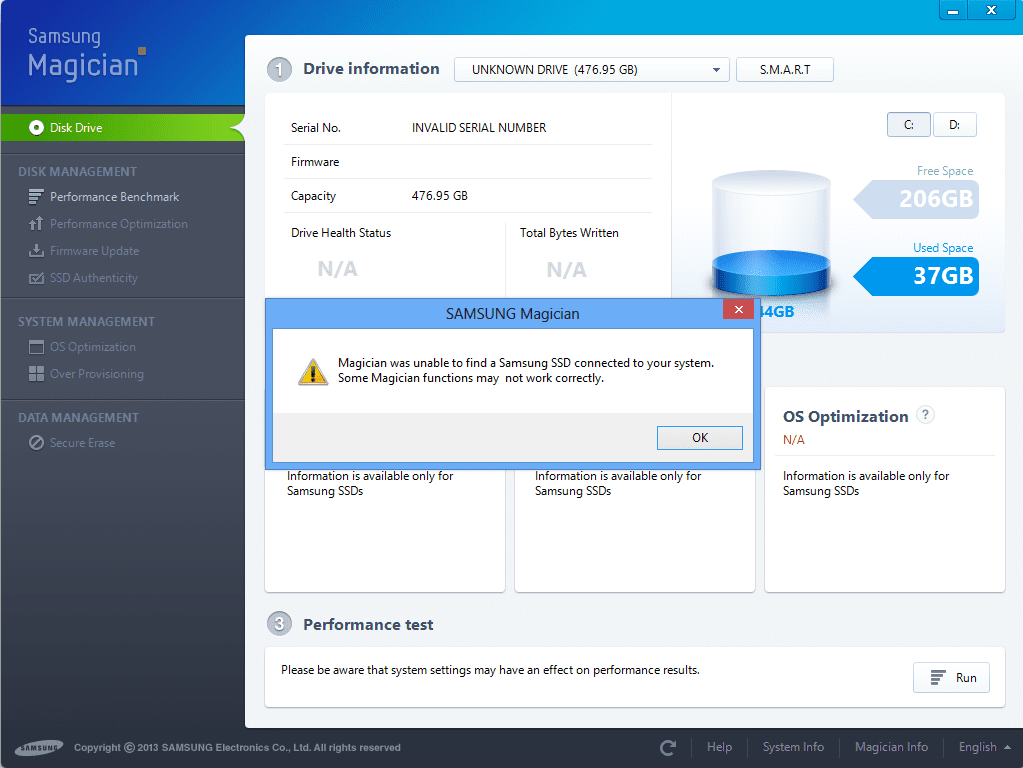Click the OS Optimization help question mark

tap(925, 414)
